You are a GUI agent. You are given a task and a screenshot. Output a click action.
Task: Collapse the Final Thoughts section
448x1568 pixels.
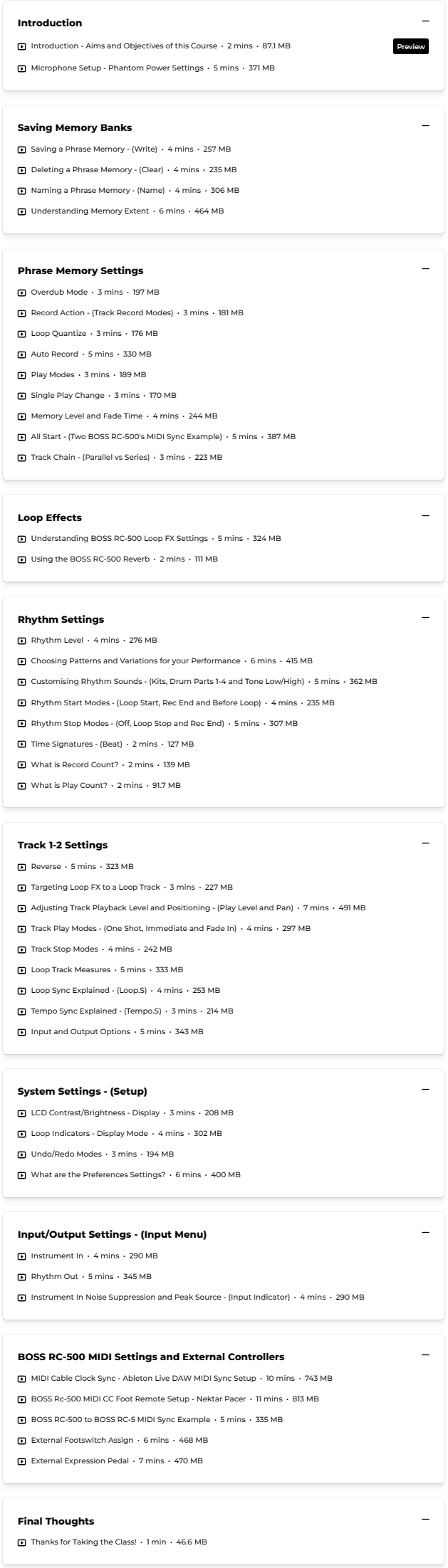425,1520
